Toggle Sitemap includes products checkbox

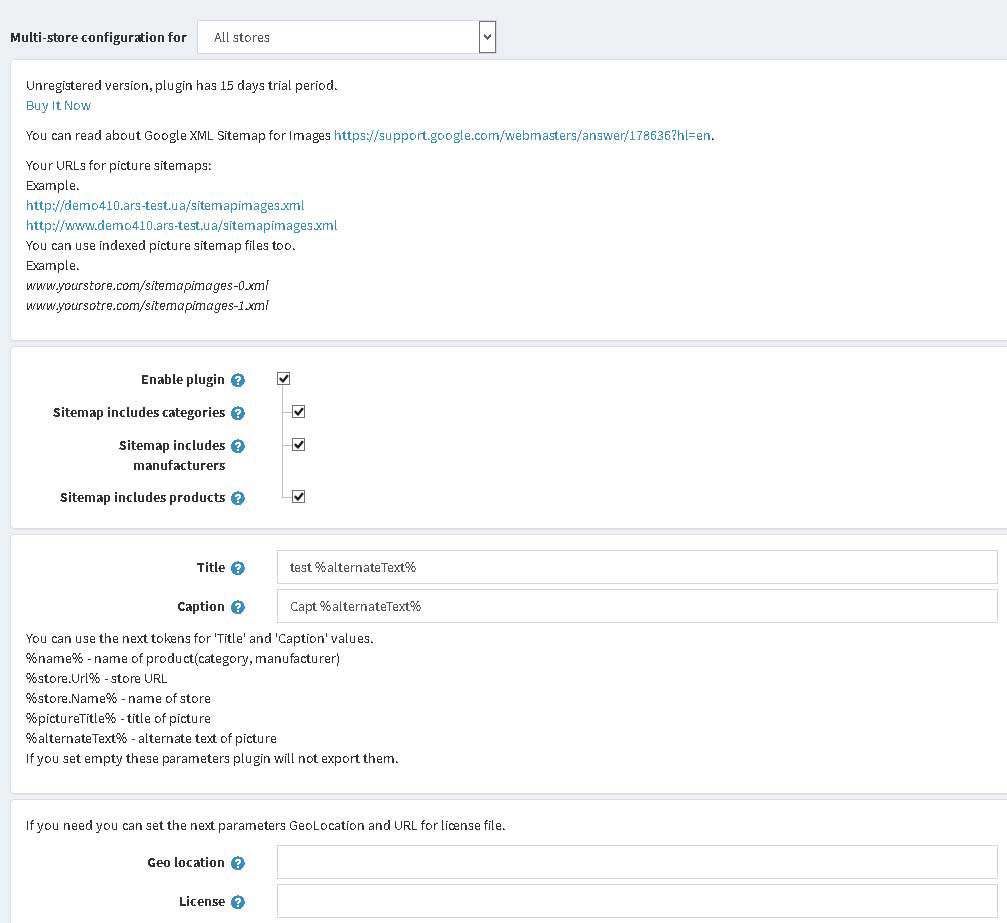(x=298, y=497)
